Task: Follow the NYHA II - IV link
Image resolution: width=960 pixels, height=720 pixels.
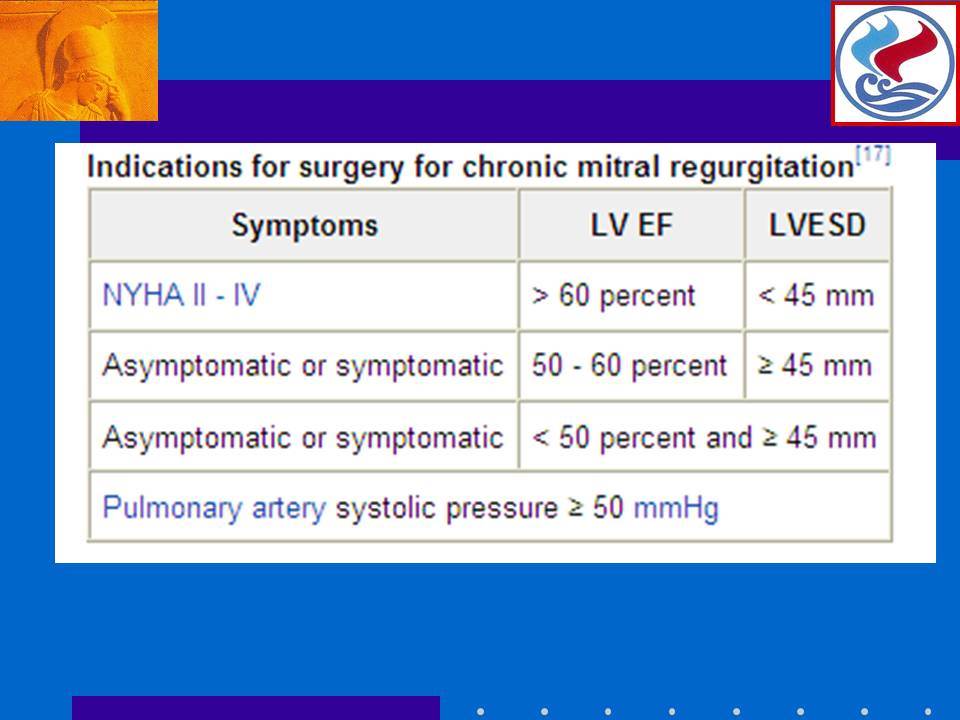Action: [181, 295]
